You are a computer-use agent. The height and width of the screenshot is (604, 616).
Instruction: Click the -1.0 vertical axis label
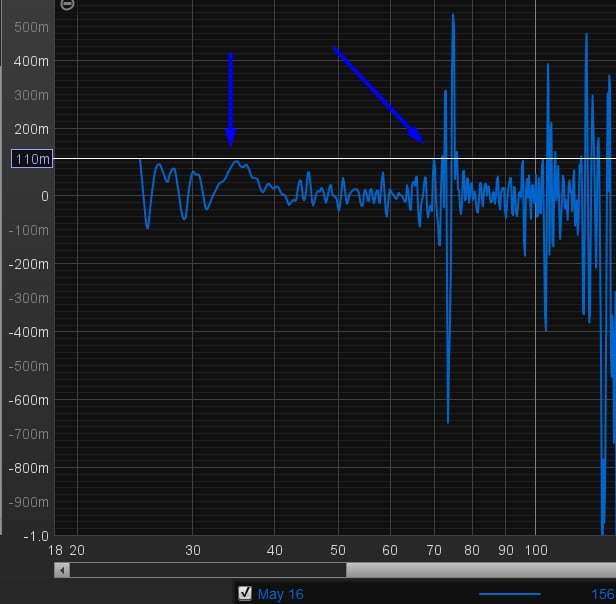37,536
